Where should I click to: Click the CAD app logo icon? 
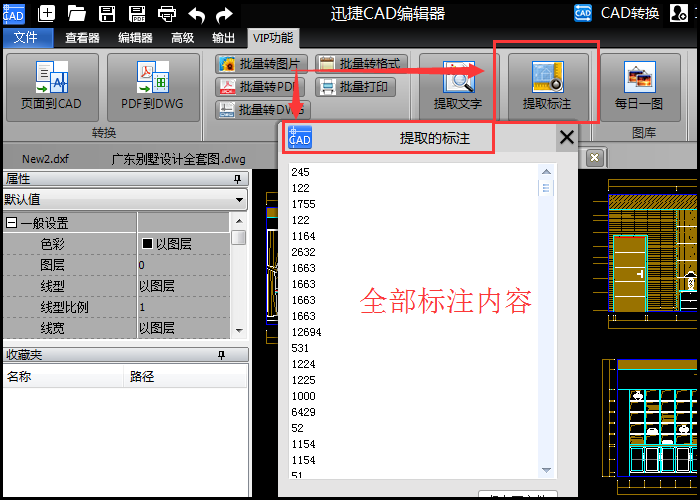pos(14,14)
